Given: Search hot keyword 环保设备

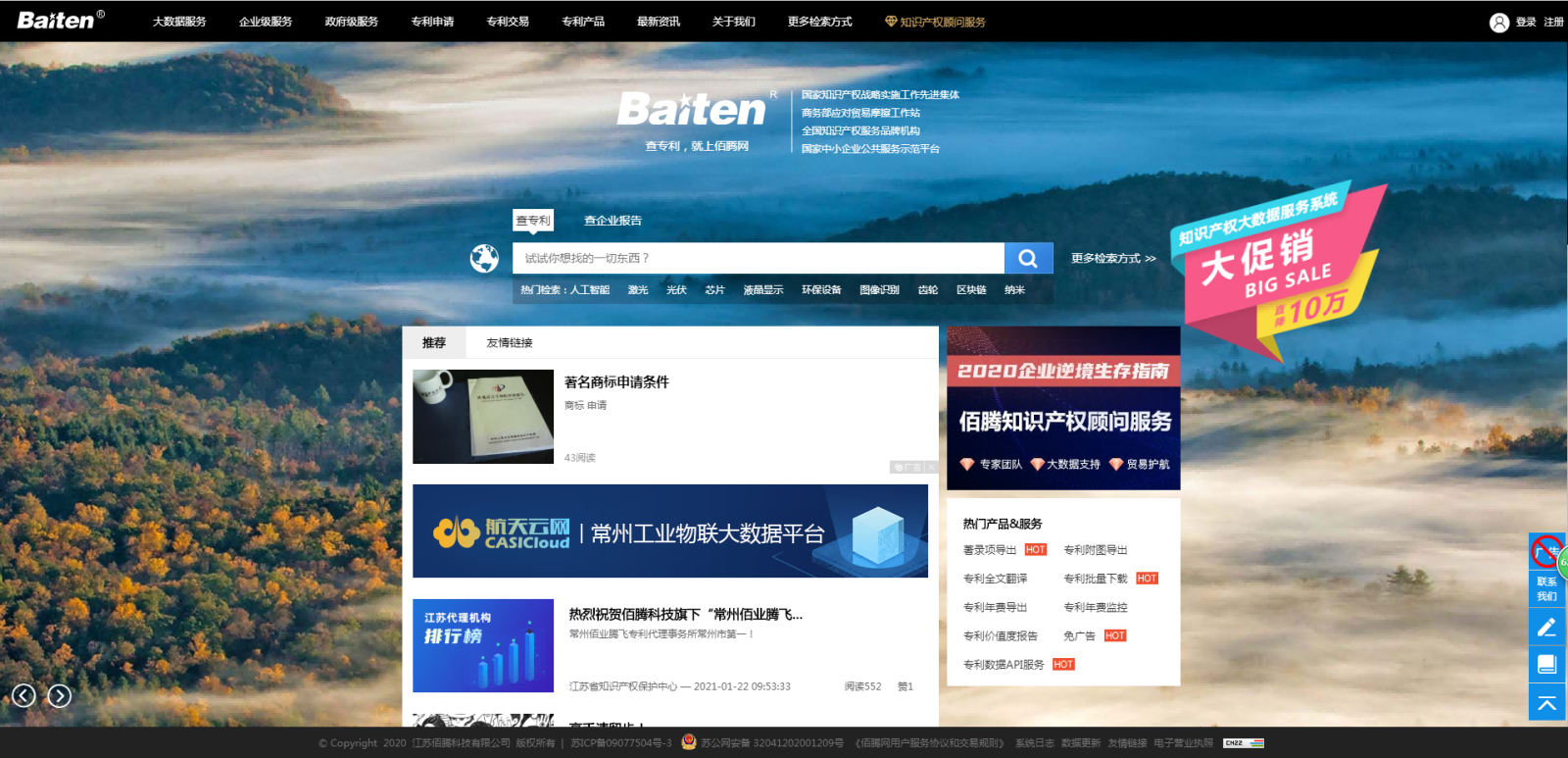Looking at the screenshot, I should tap(821, 290).
